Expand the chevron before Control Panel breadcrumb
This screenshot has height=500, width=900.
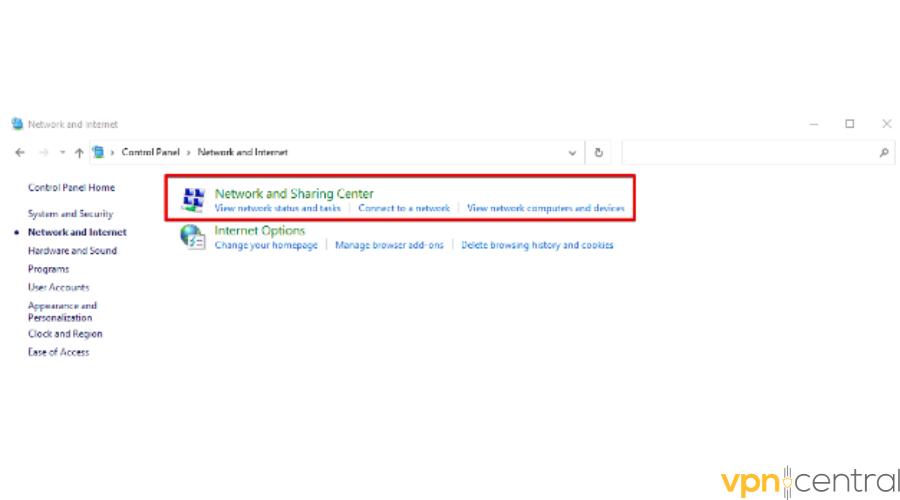(x=112, y=153)
